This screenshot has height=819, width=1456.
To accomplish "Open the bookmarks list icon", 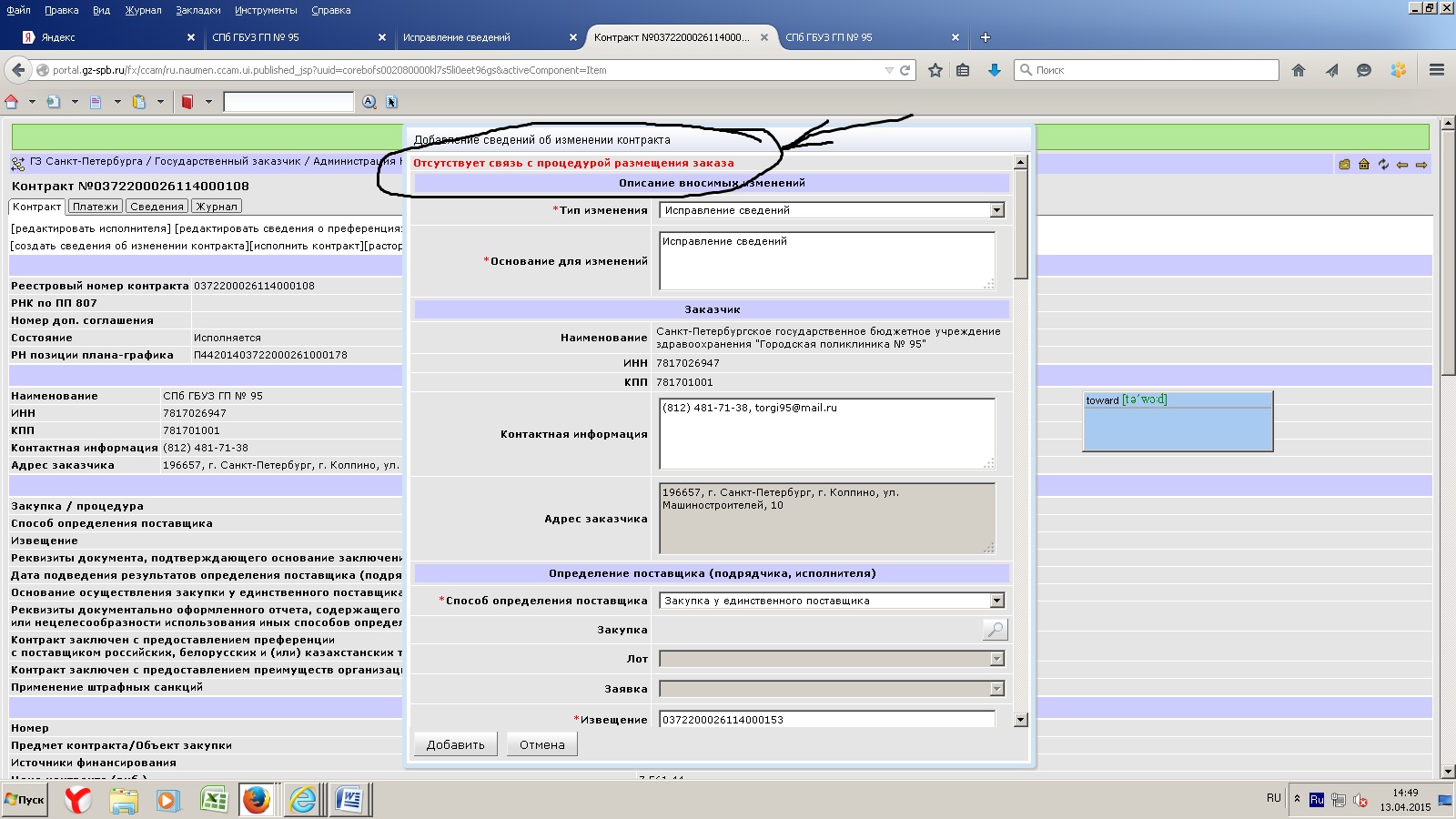I will (963, 70).
